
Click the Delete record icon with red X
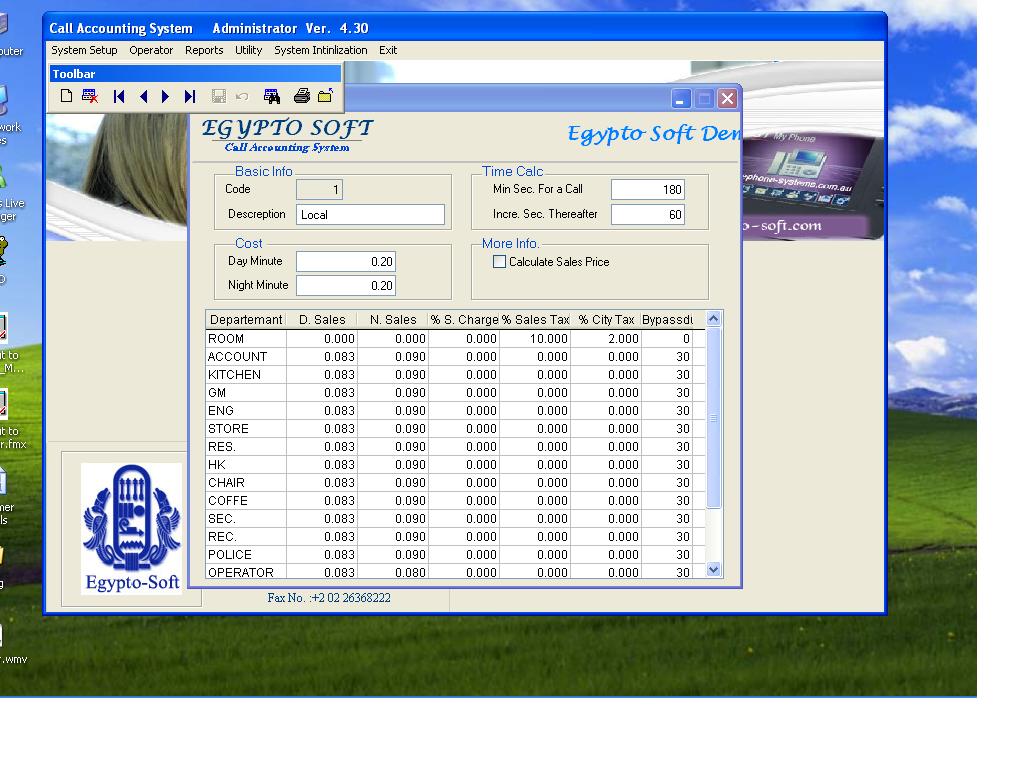click(90, 96)
